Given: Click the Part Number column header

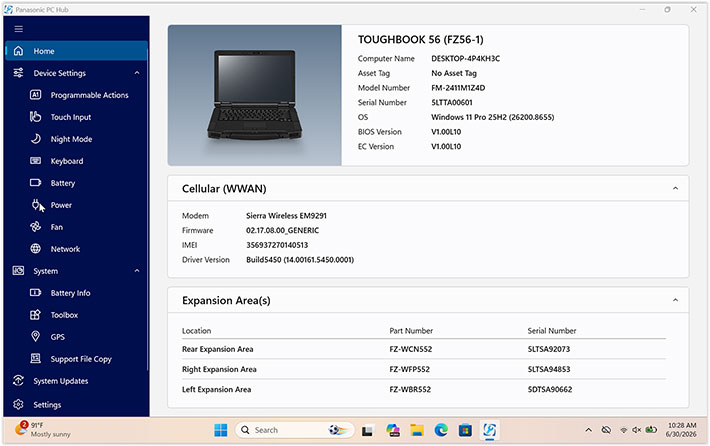Looking at the screenshot, I should click(x=411, y=331).
